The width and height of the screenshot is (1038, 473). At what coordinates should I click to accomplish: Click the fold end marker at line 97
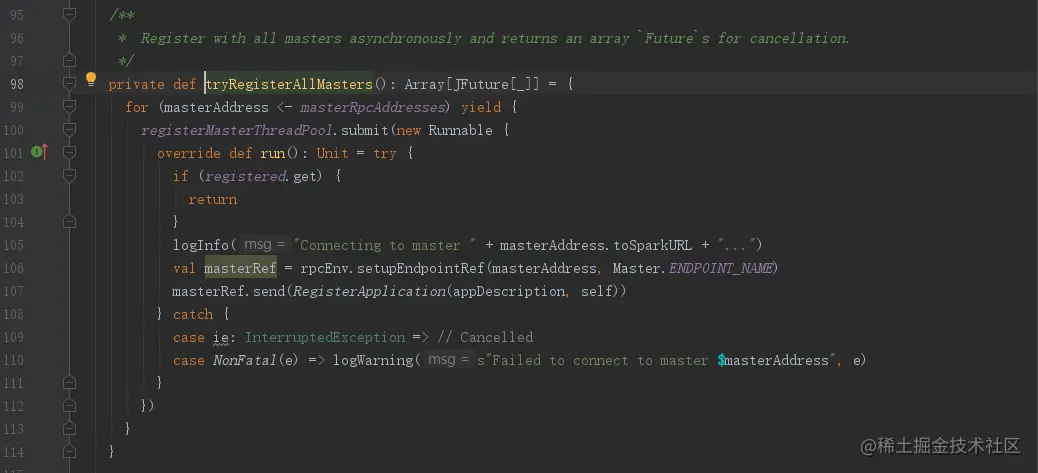70,61
